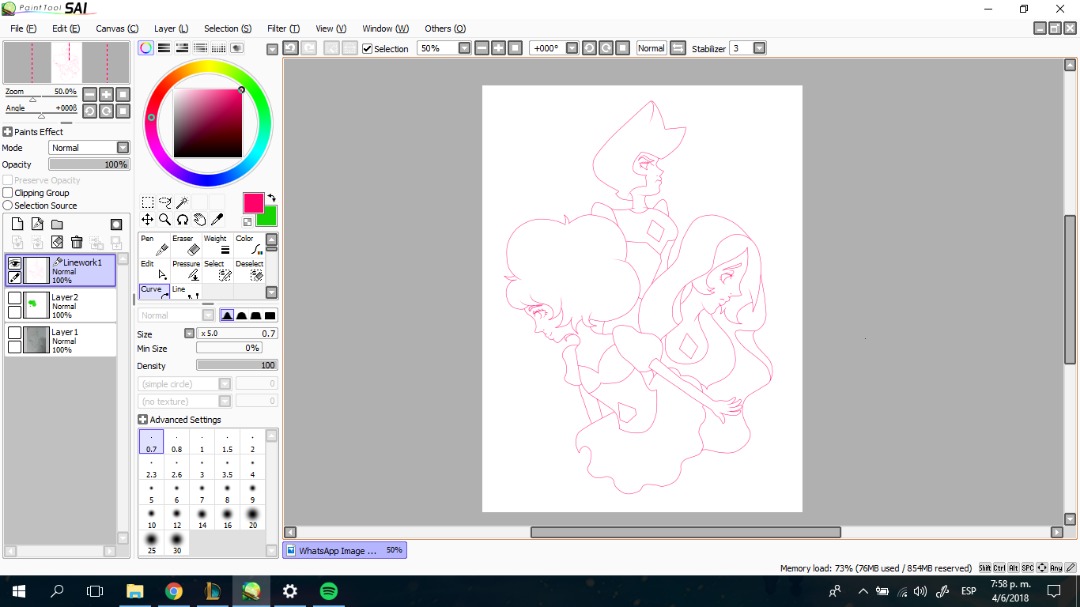The image size is (1080, 607).
Task: Open the Selection menu
Action: coord(227,28)
